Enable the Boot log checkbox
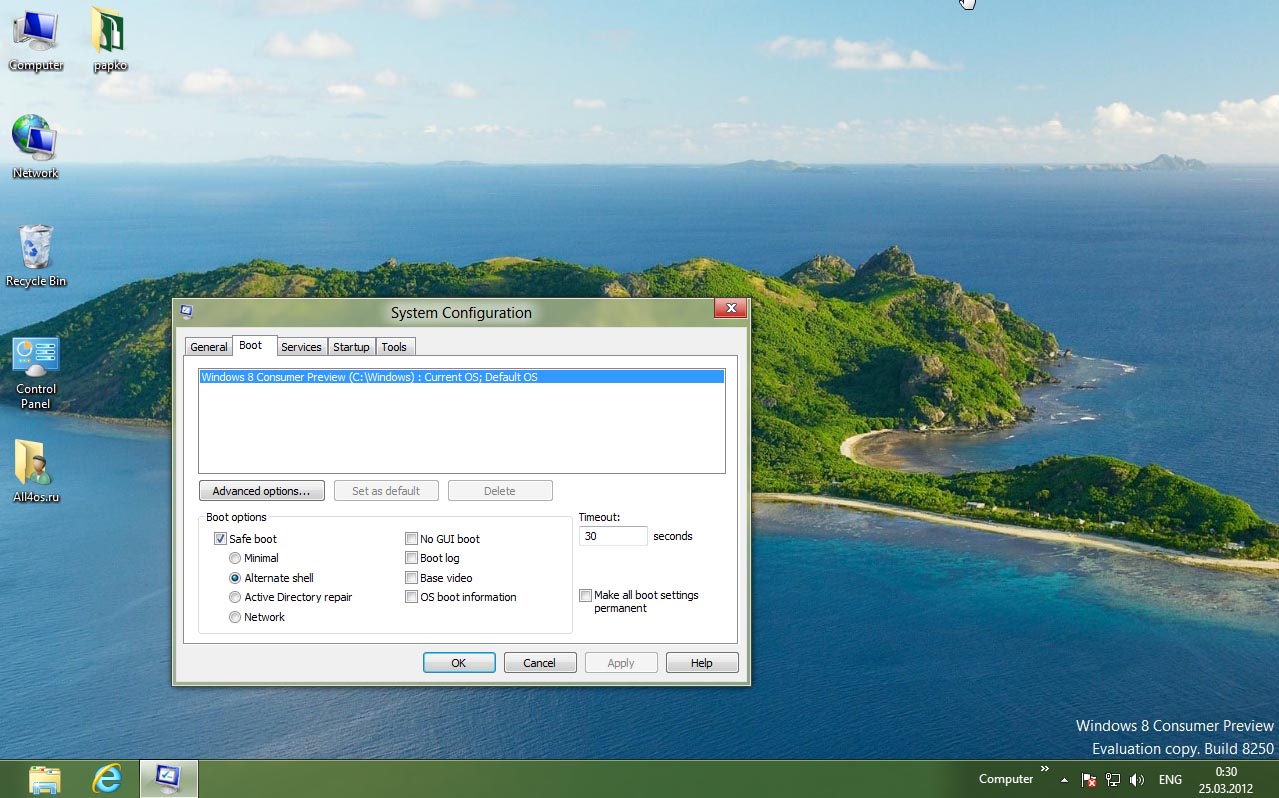 tap(411, 558)
